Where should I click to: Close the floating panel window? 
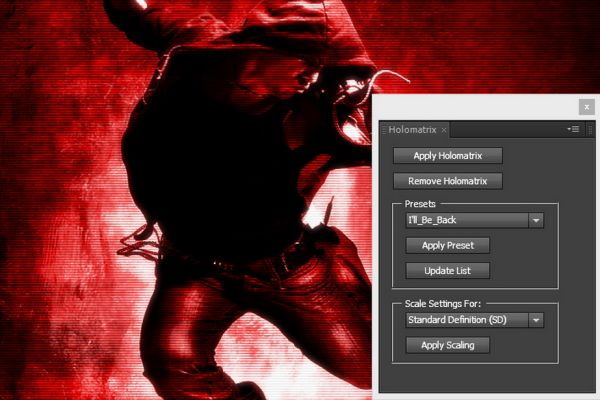click(x=587, y=107)
